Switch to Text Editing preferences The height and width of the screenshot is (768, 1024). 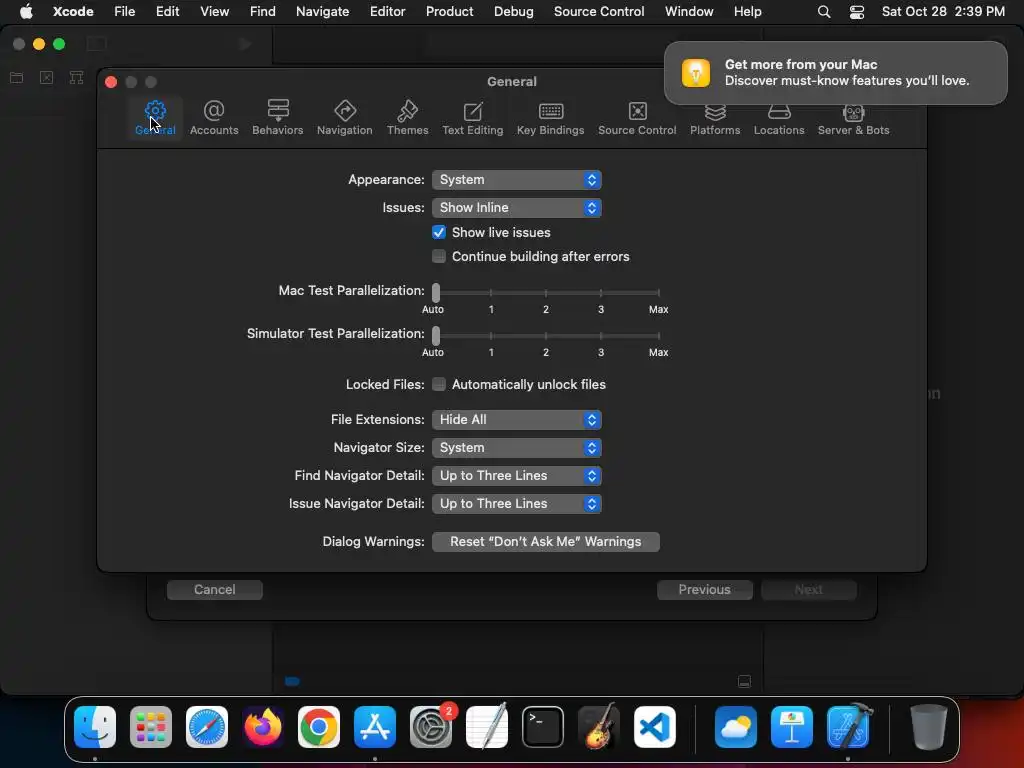click(x=473, y=118)
